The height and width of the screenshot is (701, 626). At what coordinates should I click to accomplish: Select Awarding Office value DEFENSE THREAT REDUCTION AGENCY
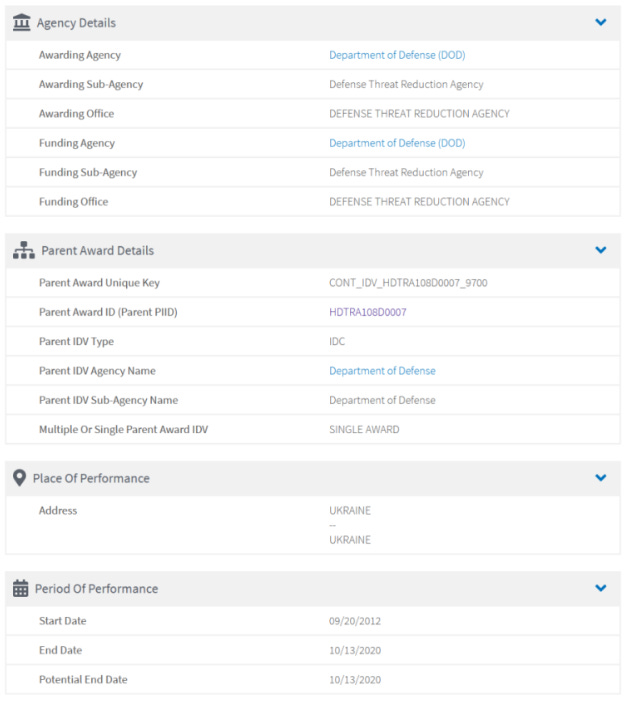pyautogui.click(x=419, y=114)
